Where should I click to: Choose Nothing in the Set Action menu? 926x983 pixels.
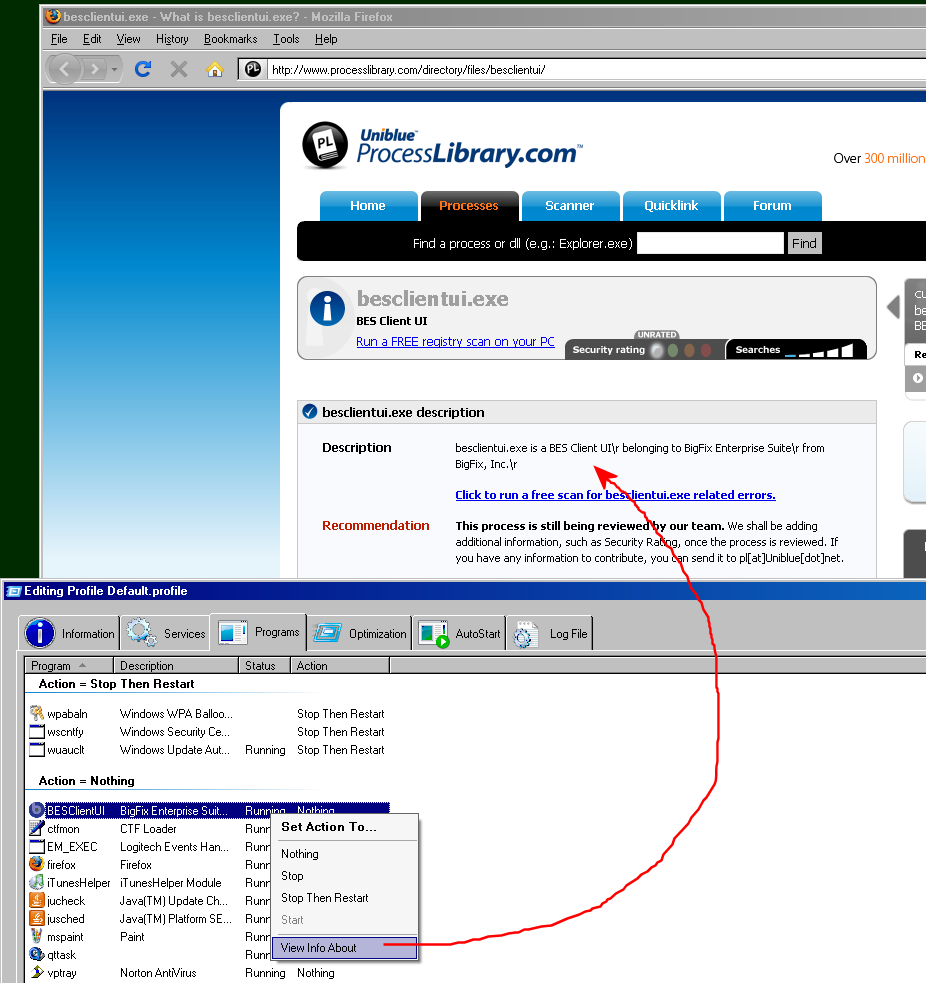345,854
